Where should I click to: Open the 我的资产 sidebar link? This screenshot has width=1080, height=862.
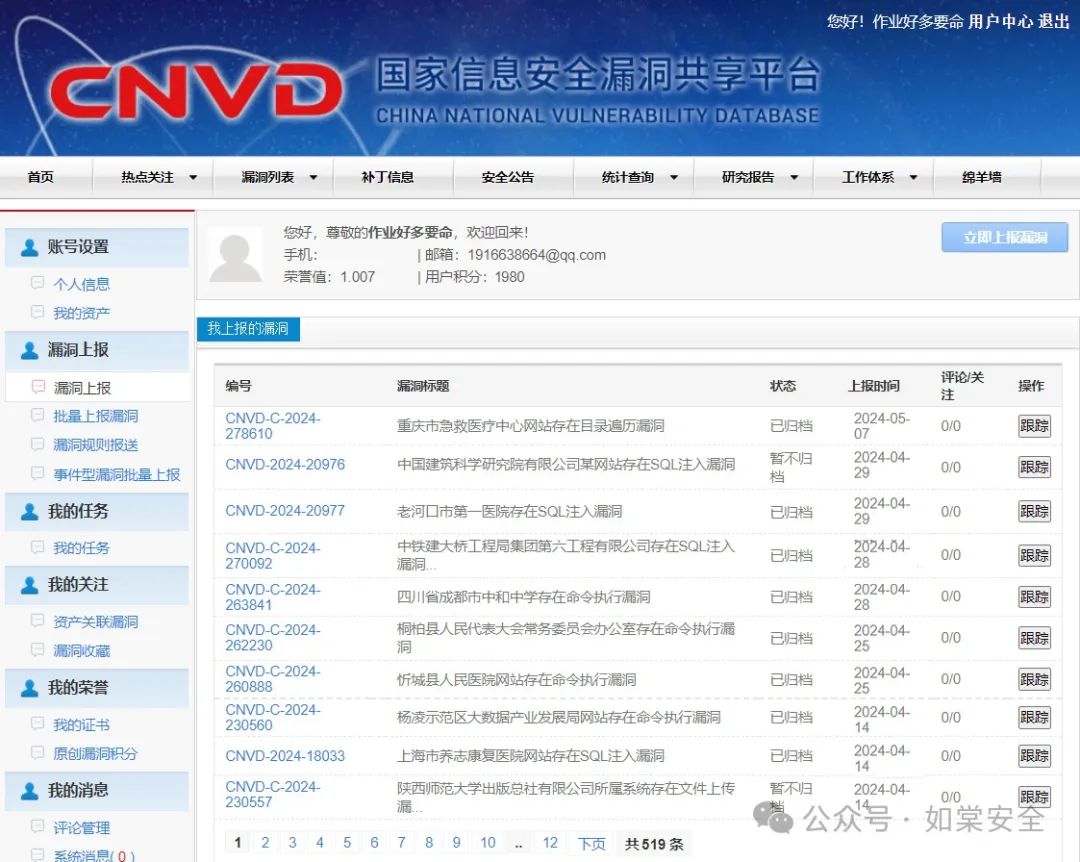tap(81, 314)
